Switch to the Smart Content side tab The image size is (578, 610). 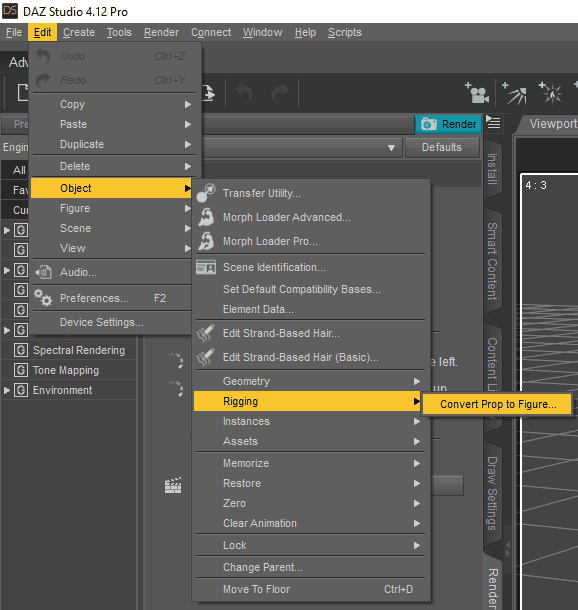492,261
